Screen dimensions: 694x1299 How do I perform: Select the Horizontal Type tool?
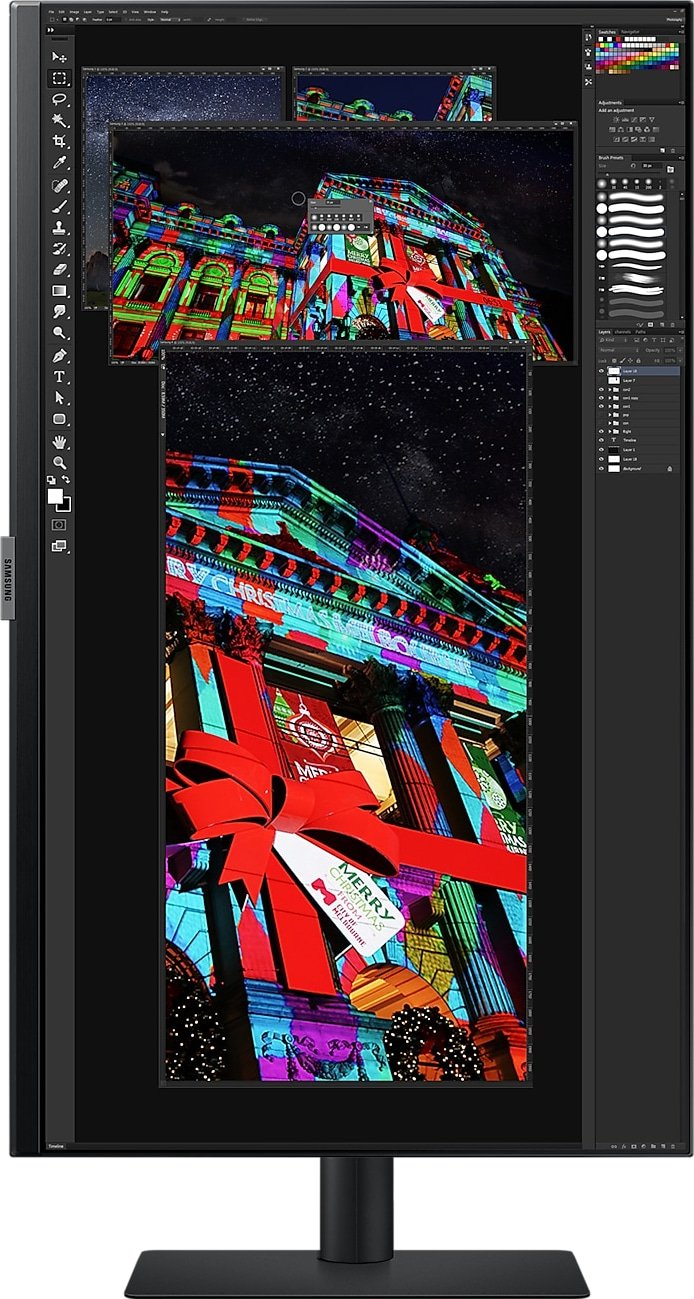[59, 376]
